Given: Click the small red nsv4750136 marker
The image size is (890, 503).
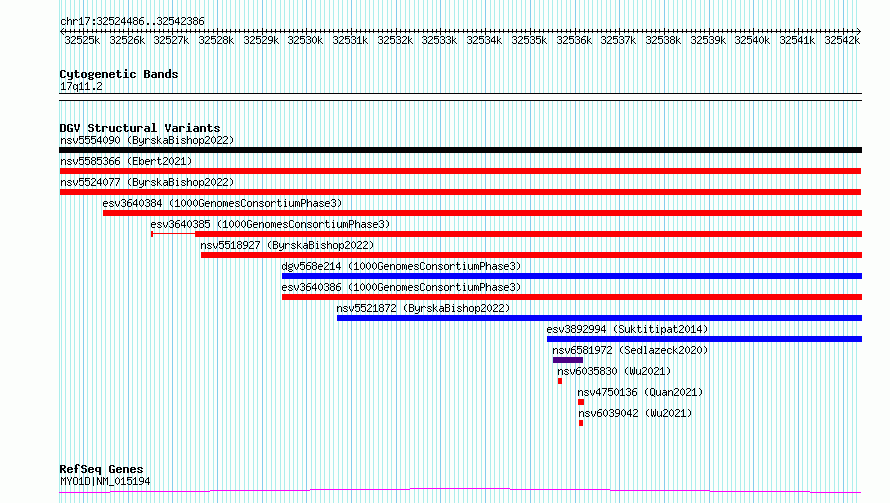Looking at the screenshot, I should pyautogui.click(x=581, y=403).
